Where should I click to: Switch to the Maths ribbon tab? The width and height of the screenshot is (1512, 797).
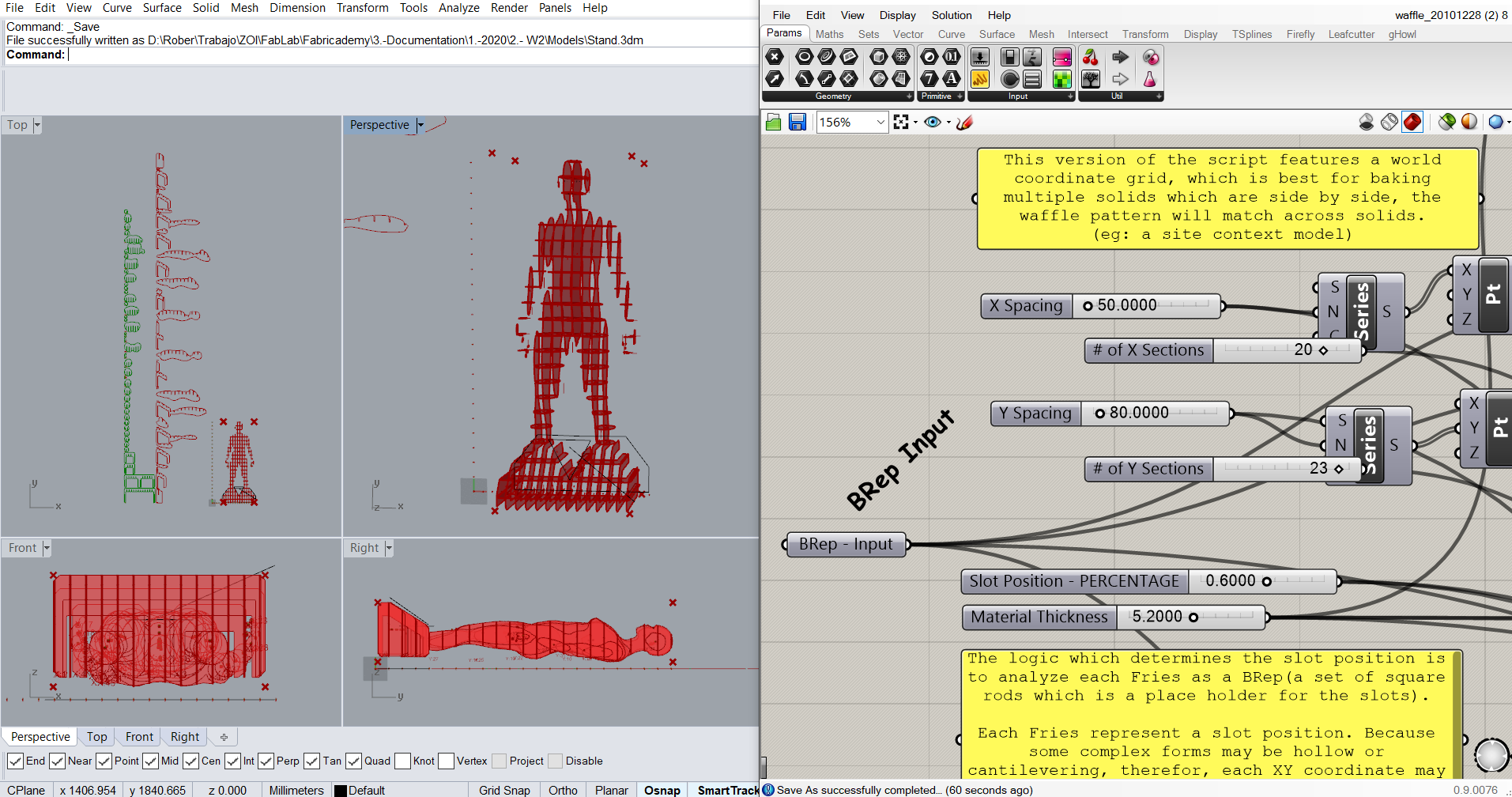829,34
